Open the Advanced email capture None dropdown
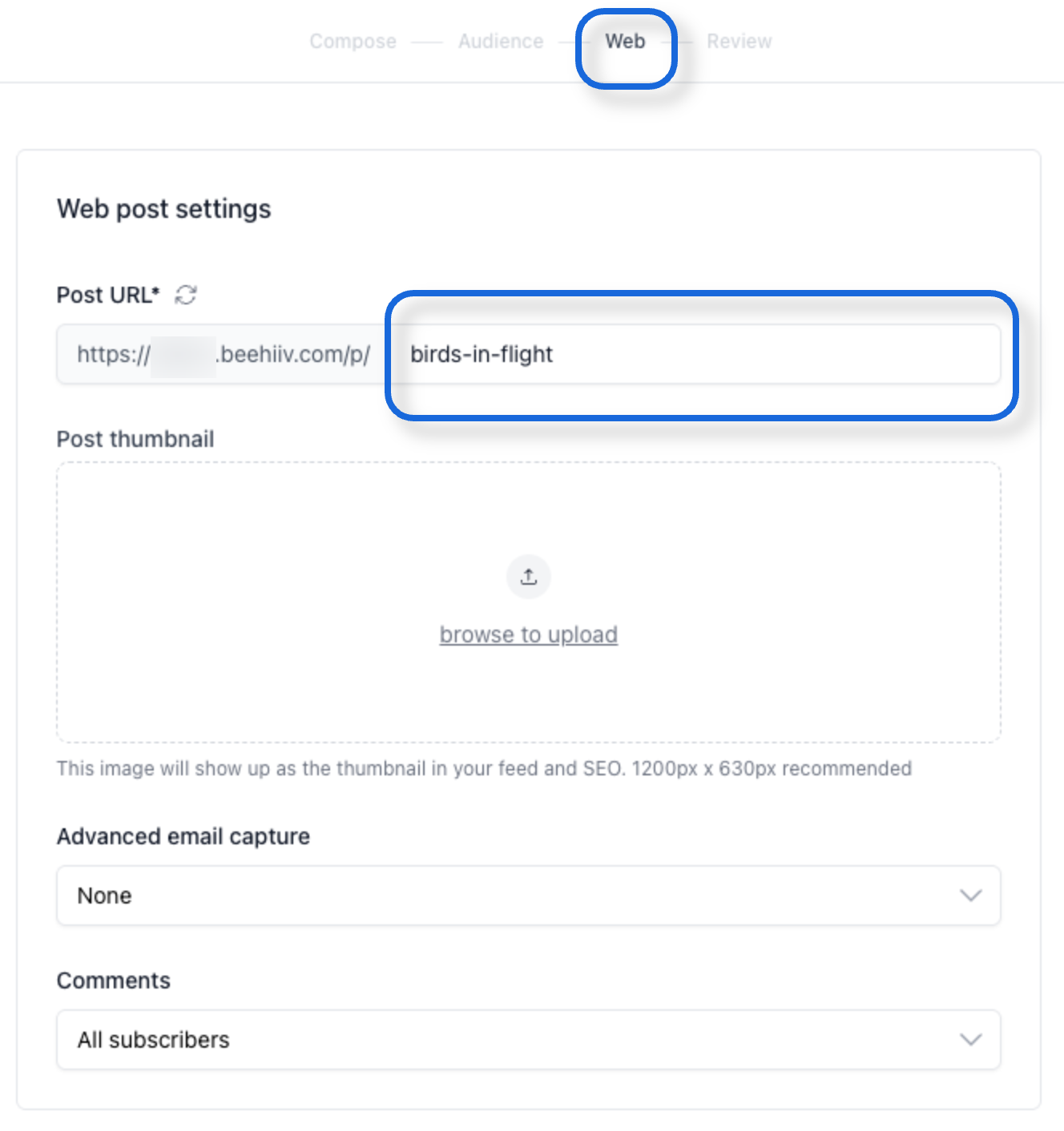This screenshot has height=1131, width=1064. point(513,896)
